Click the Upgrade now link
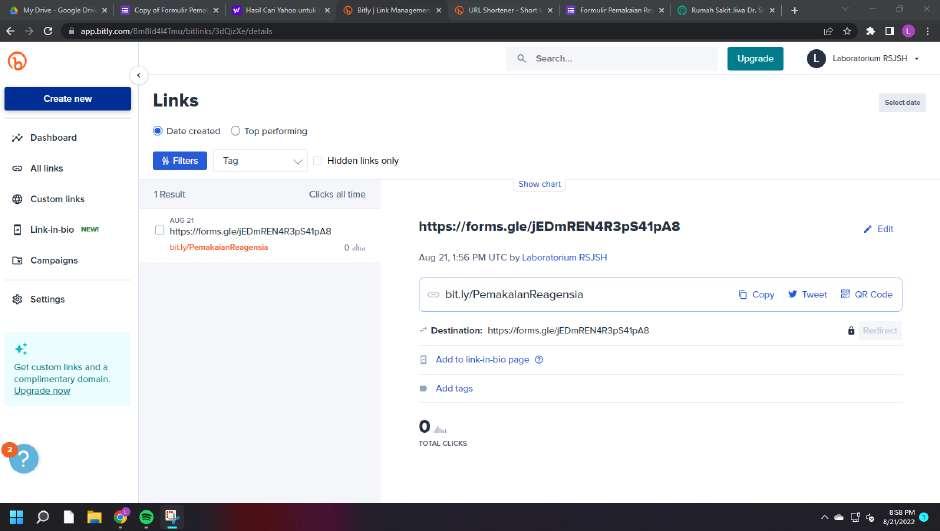Image resolution: width=940 pixels, height=531 pixels. point(42,391)
